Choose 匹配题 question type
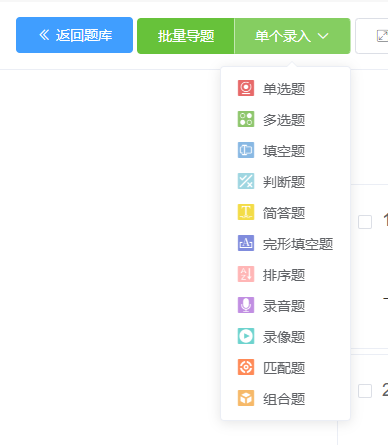The image size is (388, 445). [285, 368]
